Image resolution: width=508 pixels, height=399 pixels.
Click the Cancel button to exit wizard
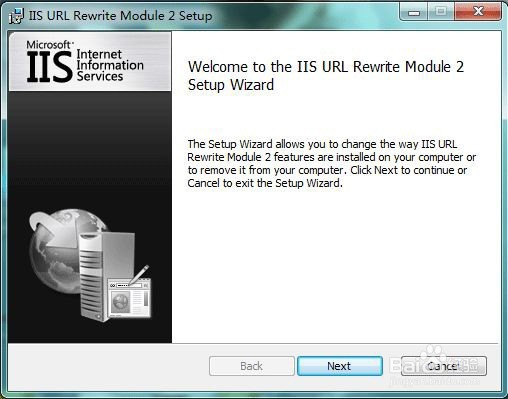pyautogui.click(x=443, y=366)
